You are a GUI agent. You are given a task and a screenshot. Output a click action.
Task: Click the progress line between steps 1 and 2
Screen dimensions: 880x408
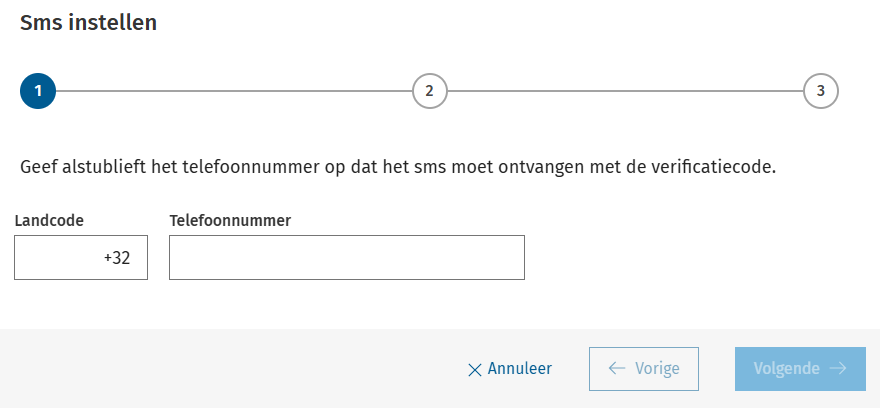[x=233, y=90]
